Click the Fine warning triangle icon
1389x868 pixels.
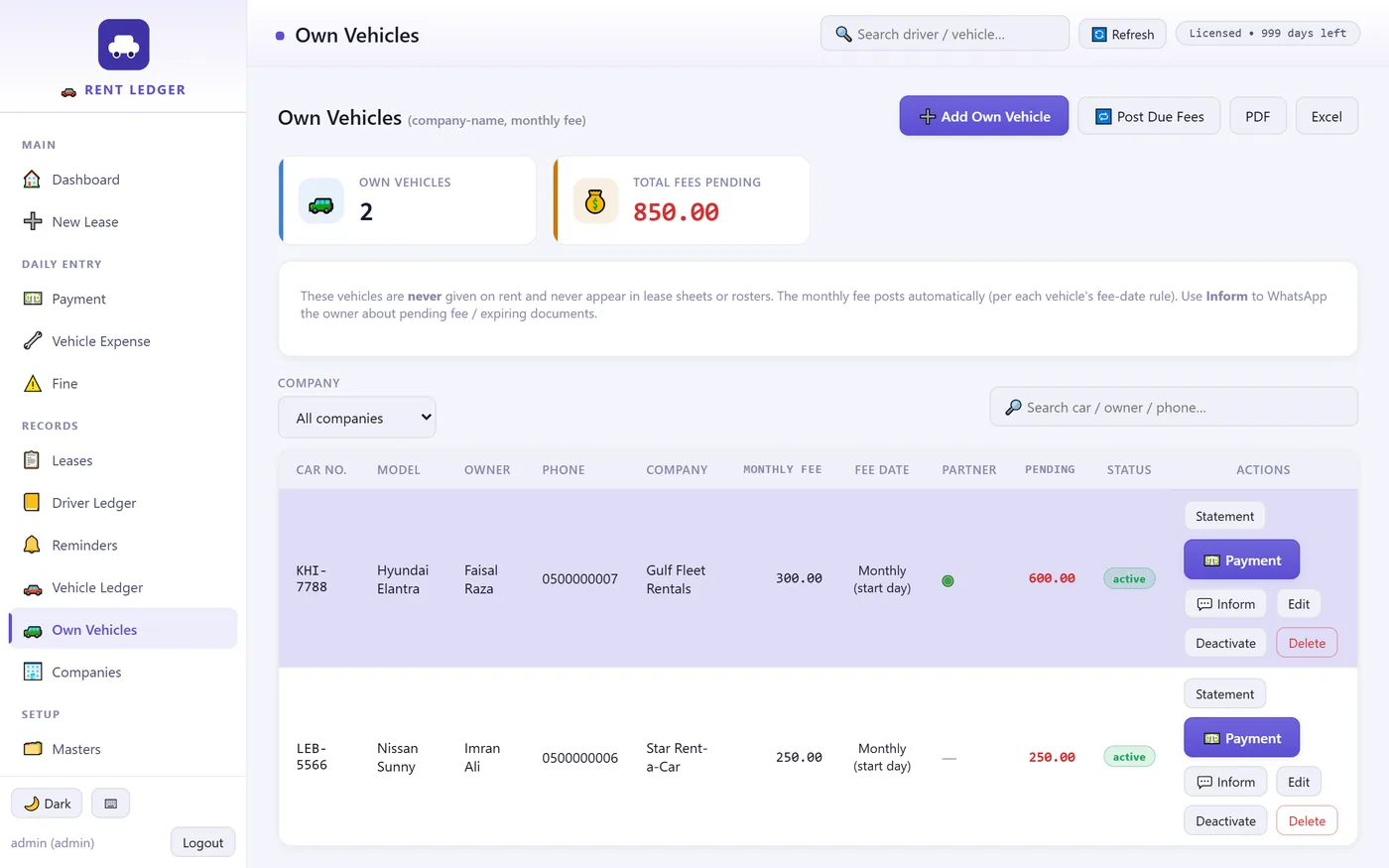(x=32, y=384)
